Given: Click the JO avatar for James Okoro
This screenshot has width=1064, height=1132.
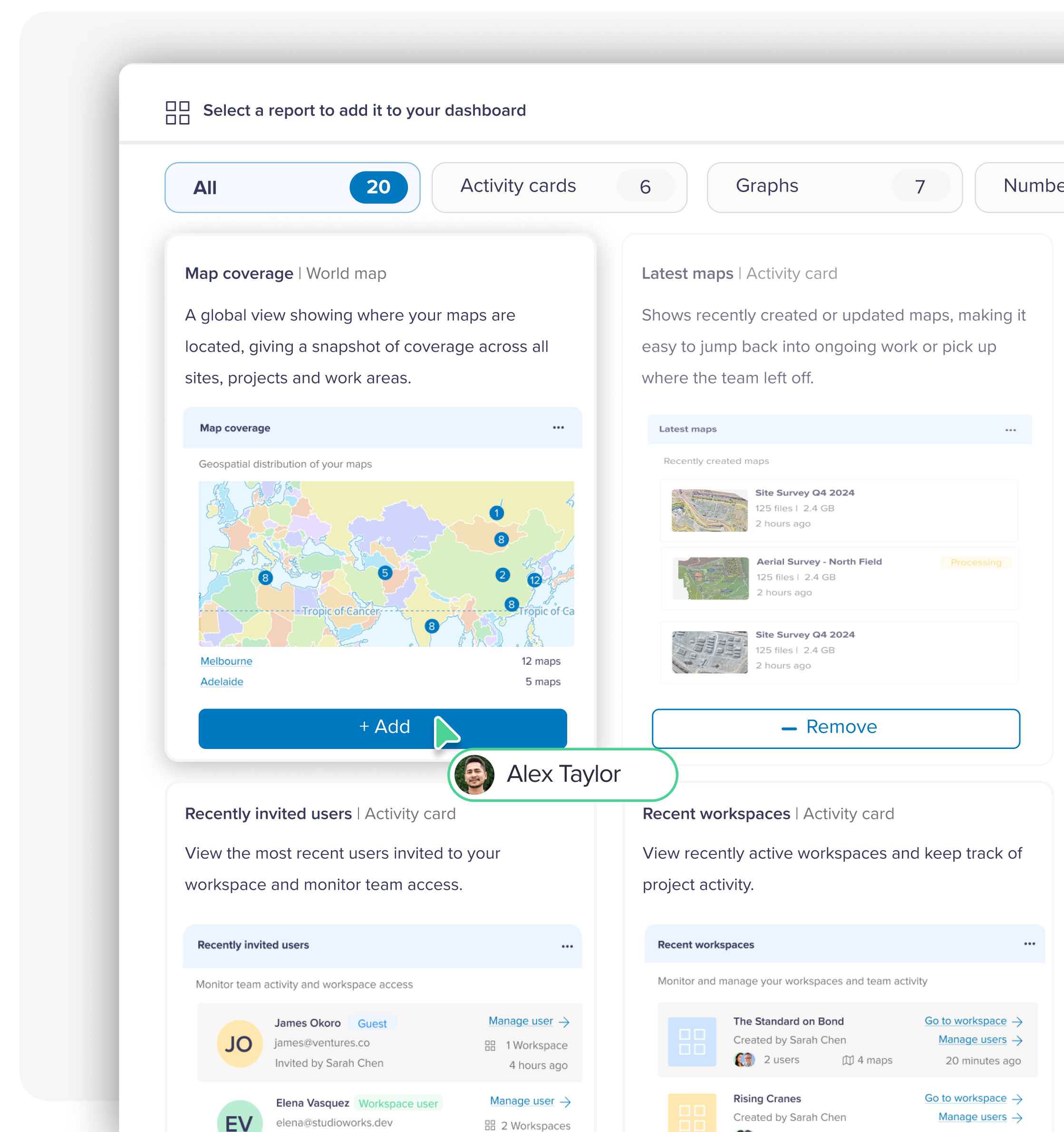Looking at the screenshot, I should (x=239, y=1043).
